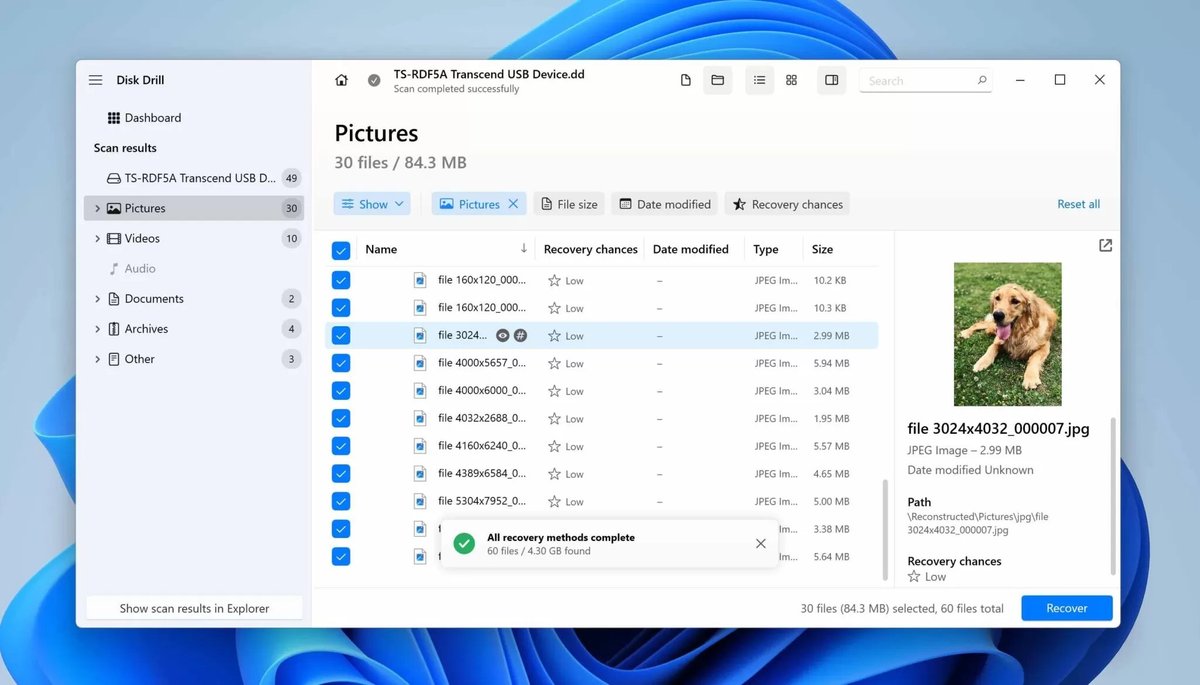Switch to grid view layout

791,80
